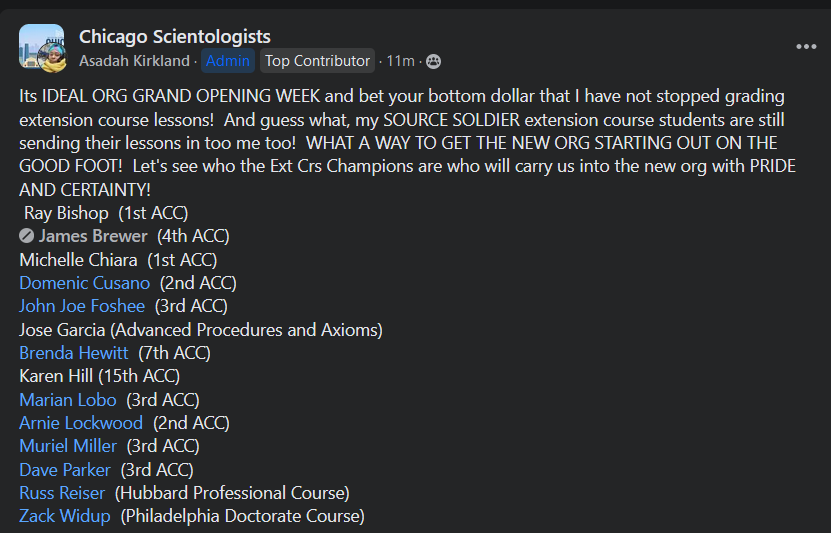This screenshot has width=831, height=533.
Task: Open Dave Parker's tagged profile
Action: point(65,470)
